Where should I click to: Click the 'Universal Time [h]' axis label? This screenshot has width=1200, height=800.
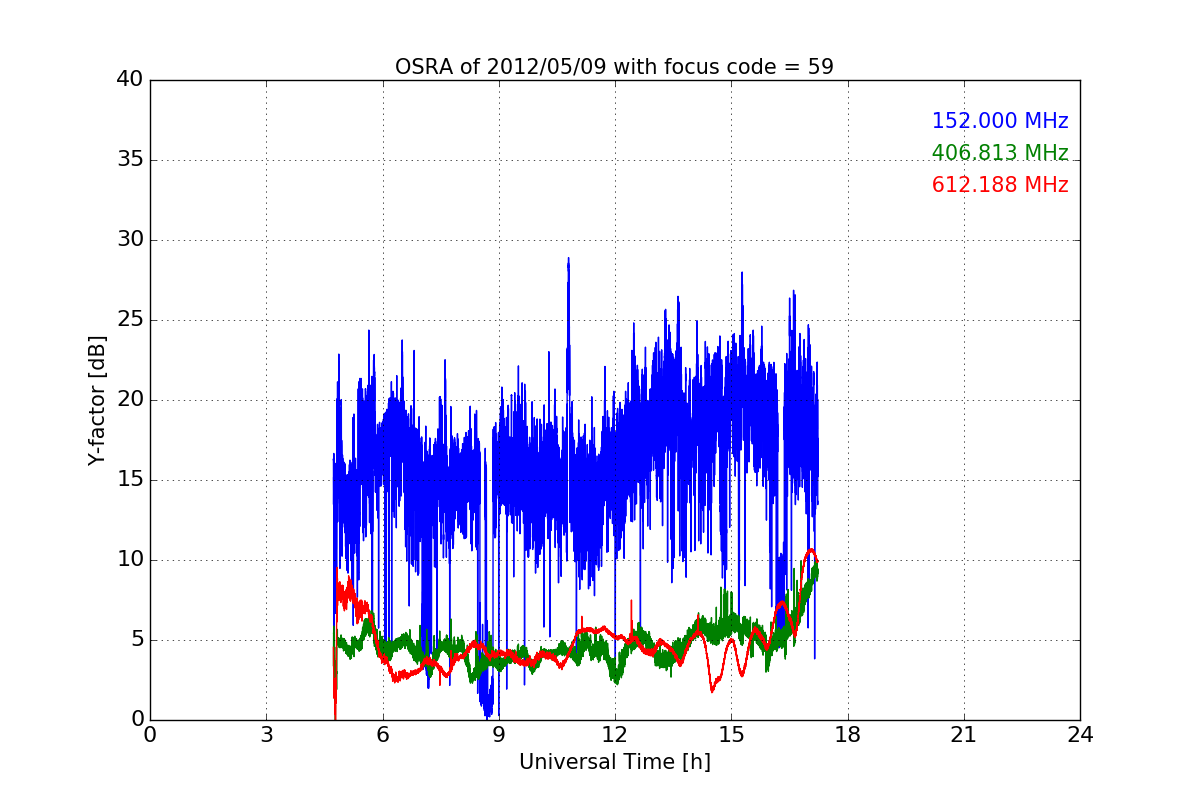(614, 762)
